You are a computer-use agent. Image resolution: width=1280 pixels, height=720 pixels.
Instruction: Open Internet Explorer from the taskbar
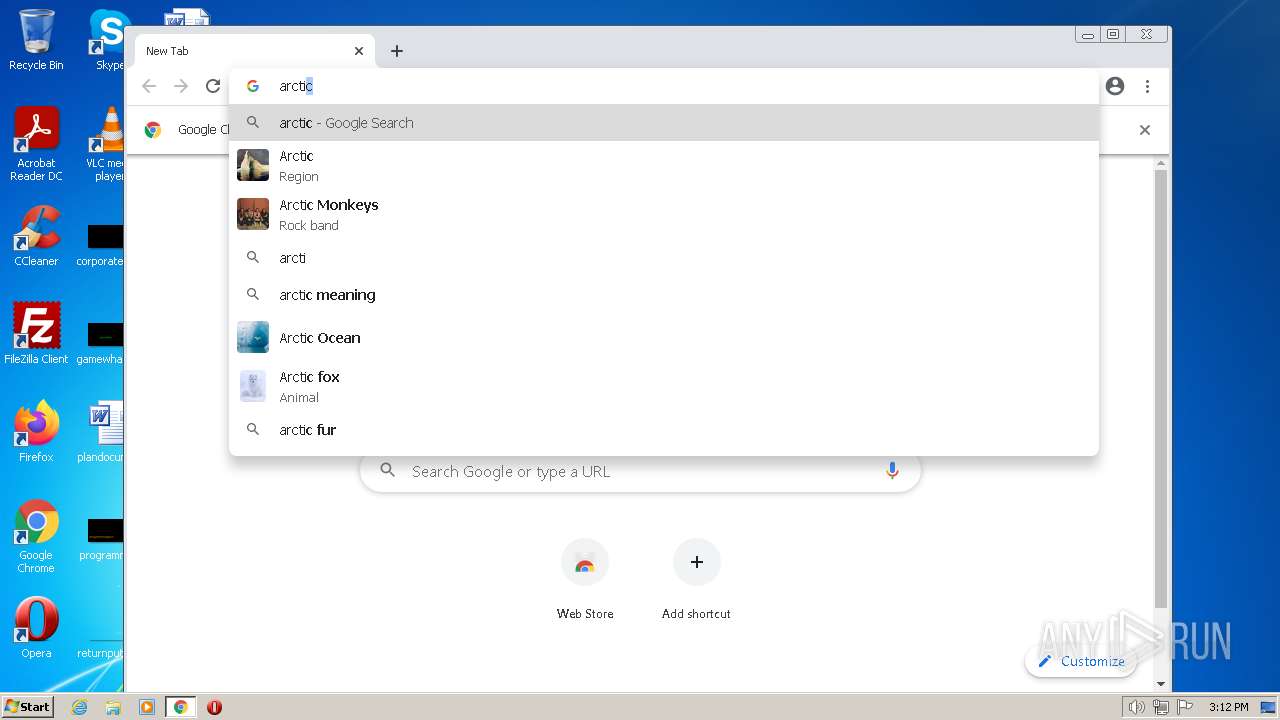(x=79, y=707)
